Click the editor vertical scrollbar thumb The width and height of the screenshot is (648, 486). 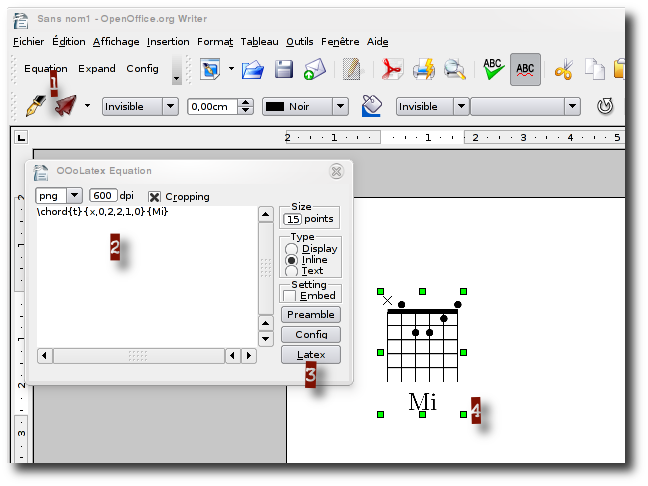coord(266,269)
